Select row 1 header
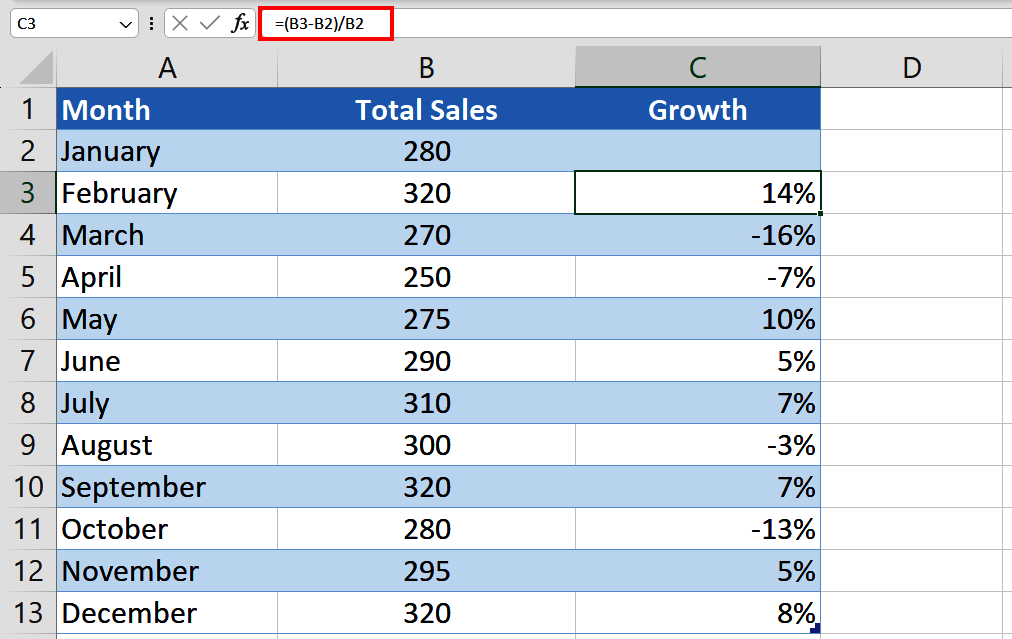 click(x=28, y=109)
